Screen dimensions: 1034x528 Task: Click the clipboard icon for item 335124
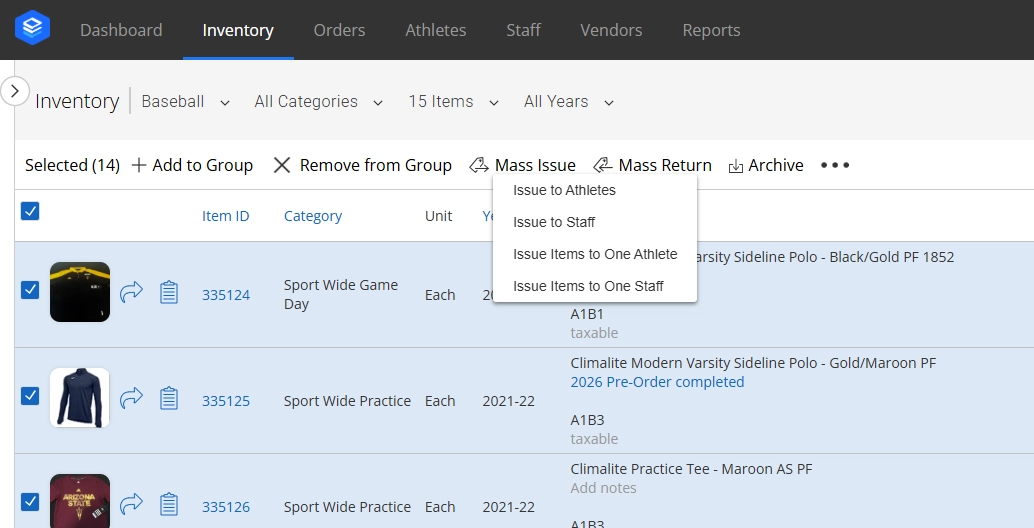(x=169, y=292)
